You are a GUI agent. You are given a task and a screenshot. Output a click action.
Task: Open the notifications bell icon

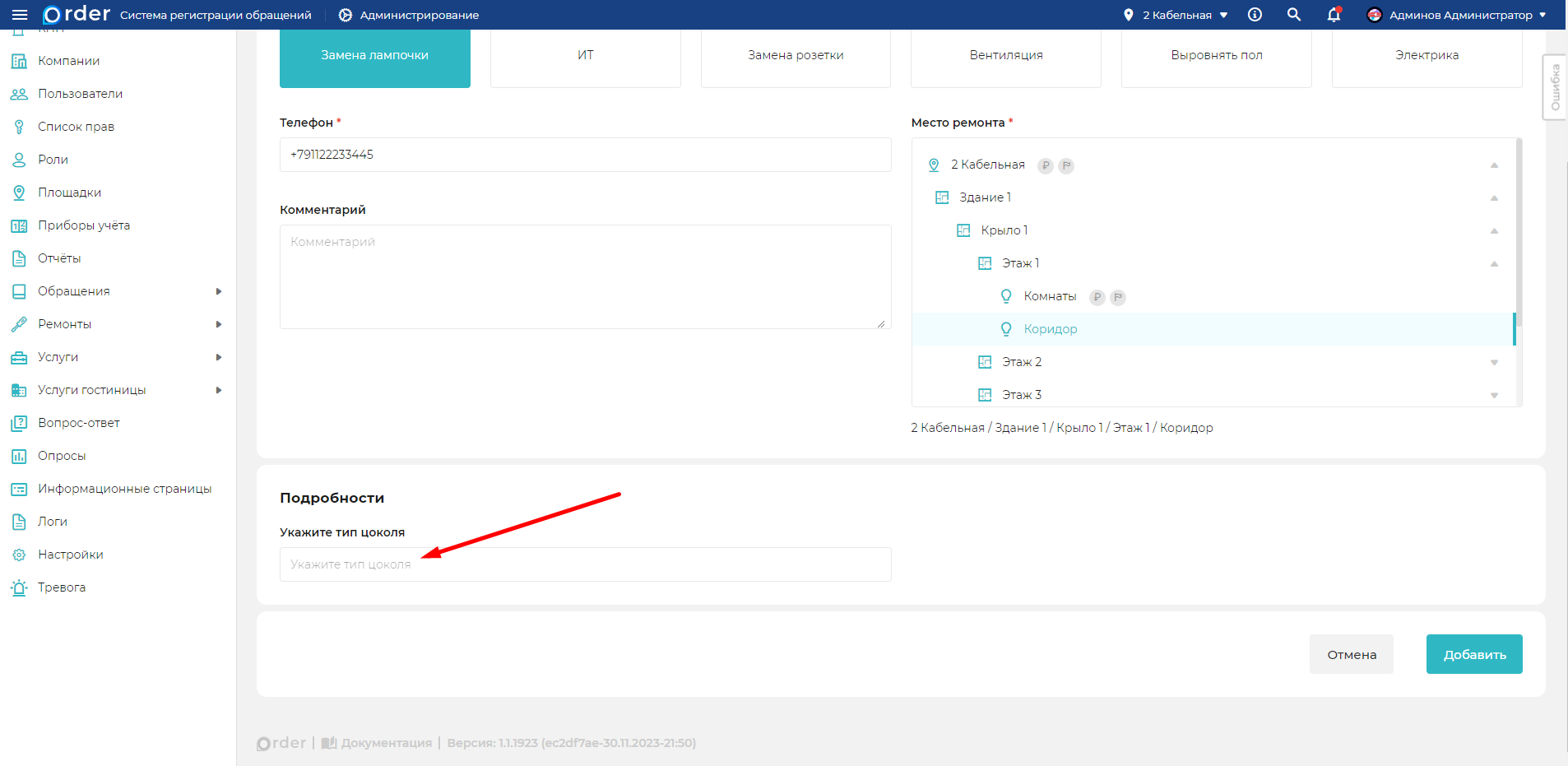pyautogui.click(x=1334, y=15)
